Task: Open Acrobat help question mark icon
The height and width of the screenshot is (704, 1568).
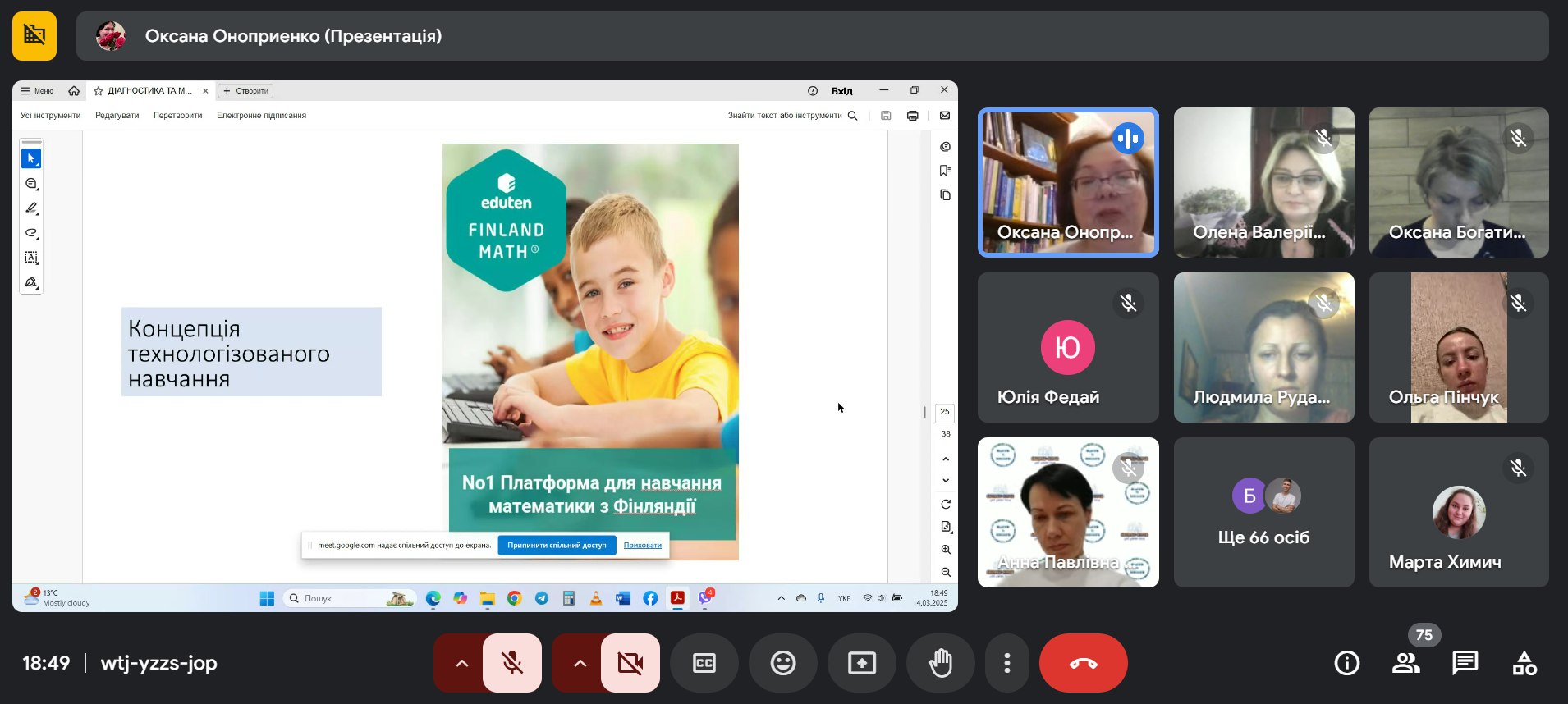Action: tap(813, 91)
